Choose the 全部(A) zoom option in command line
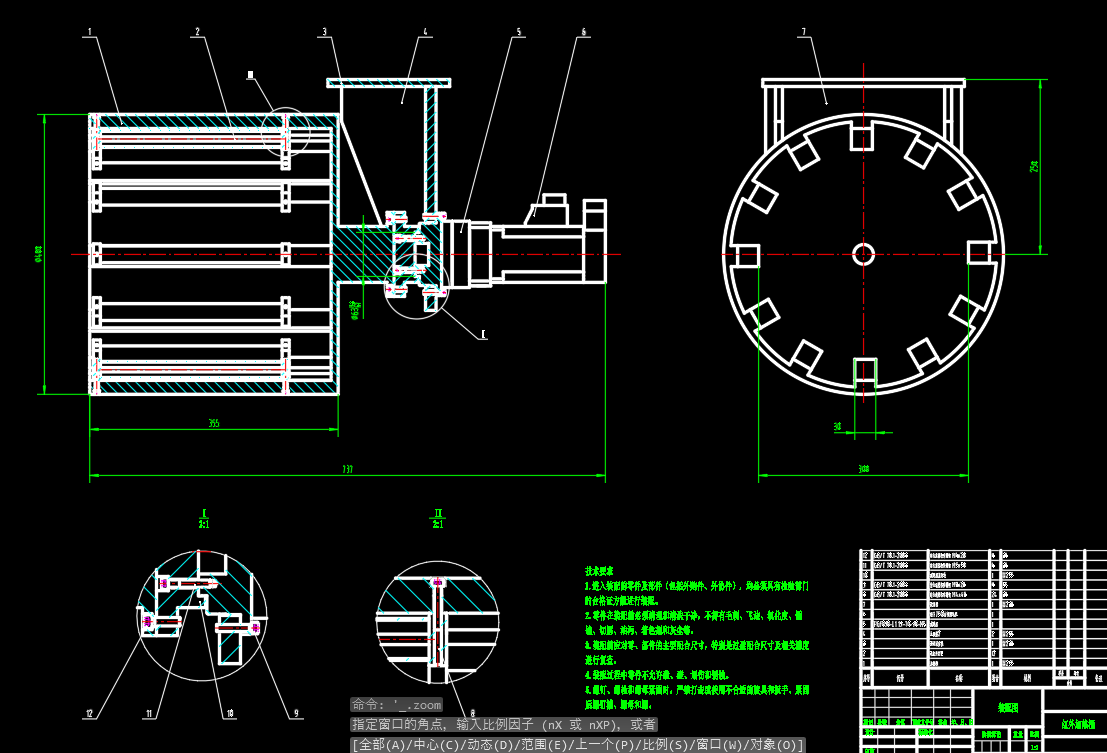Viewport: 1107px width, 753px height. pos(381,745)
